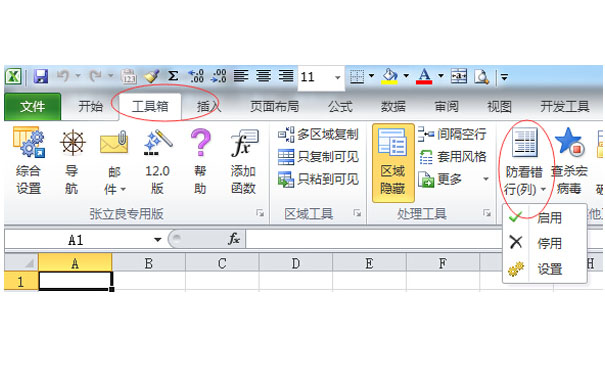Viewport: 605px width, 375px height.
Task: Open the 审阅 tab
Action: pyautogui.click(x=446, y=106)
